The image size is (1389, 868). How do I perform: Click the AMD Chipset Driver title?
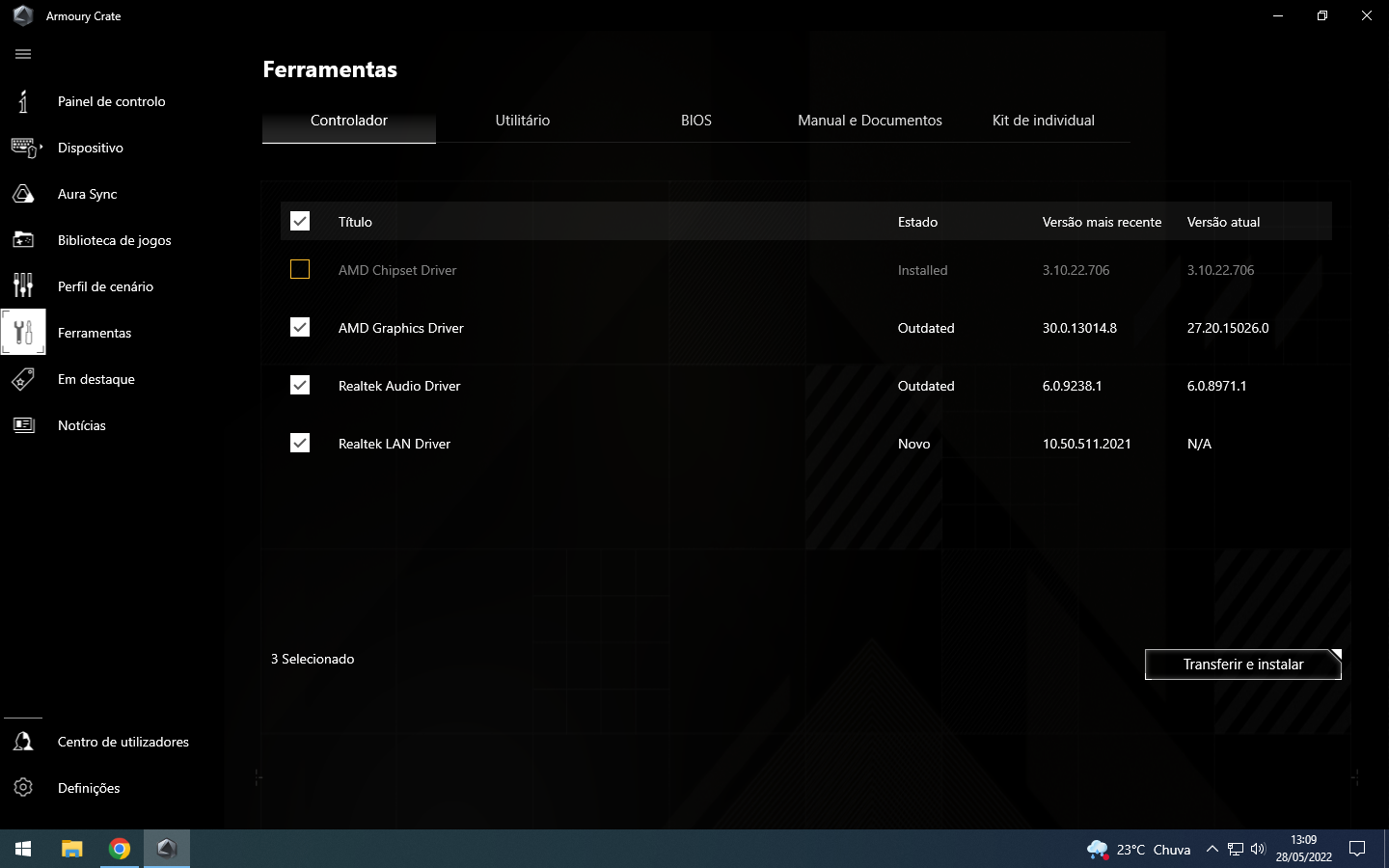pos(397,270)
